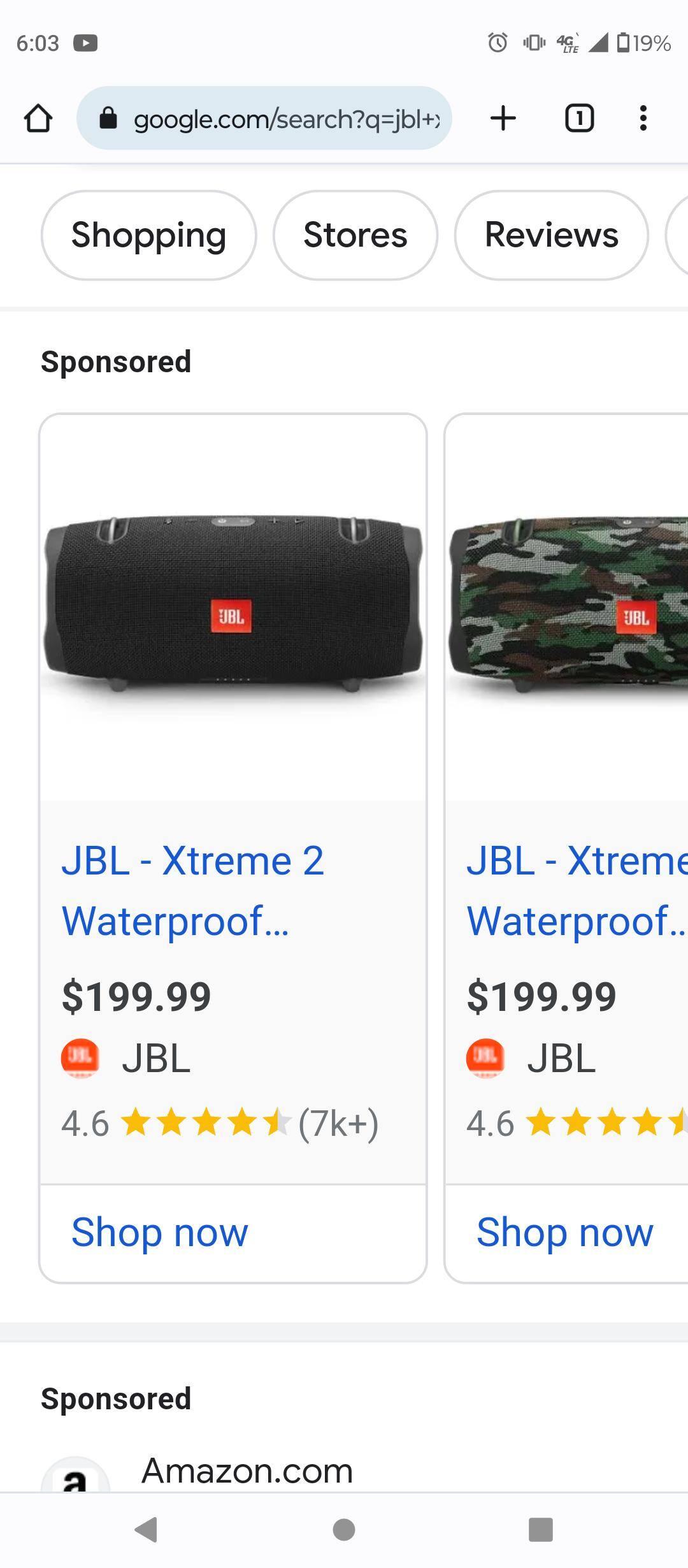Open the tab switcher showing 1 tab
This screenshot has height=1568, width=688.
pyautogui.click(x=579, y=118)
